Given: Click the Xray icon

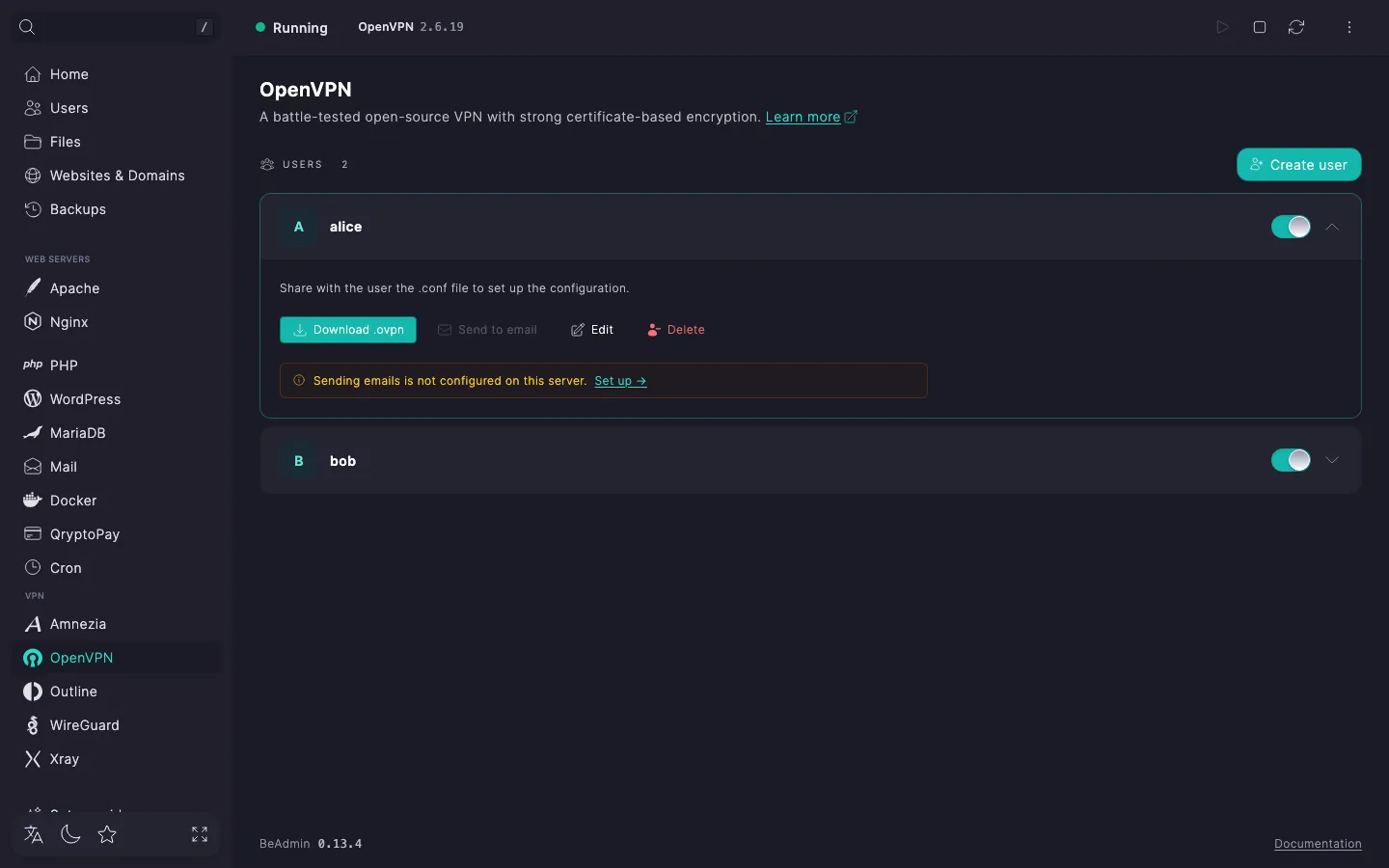Looking at the screenshot, I should point(33,759).
